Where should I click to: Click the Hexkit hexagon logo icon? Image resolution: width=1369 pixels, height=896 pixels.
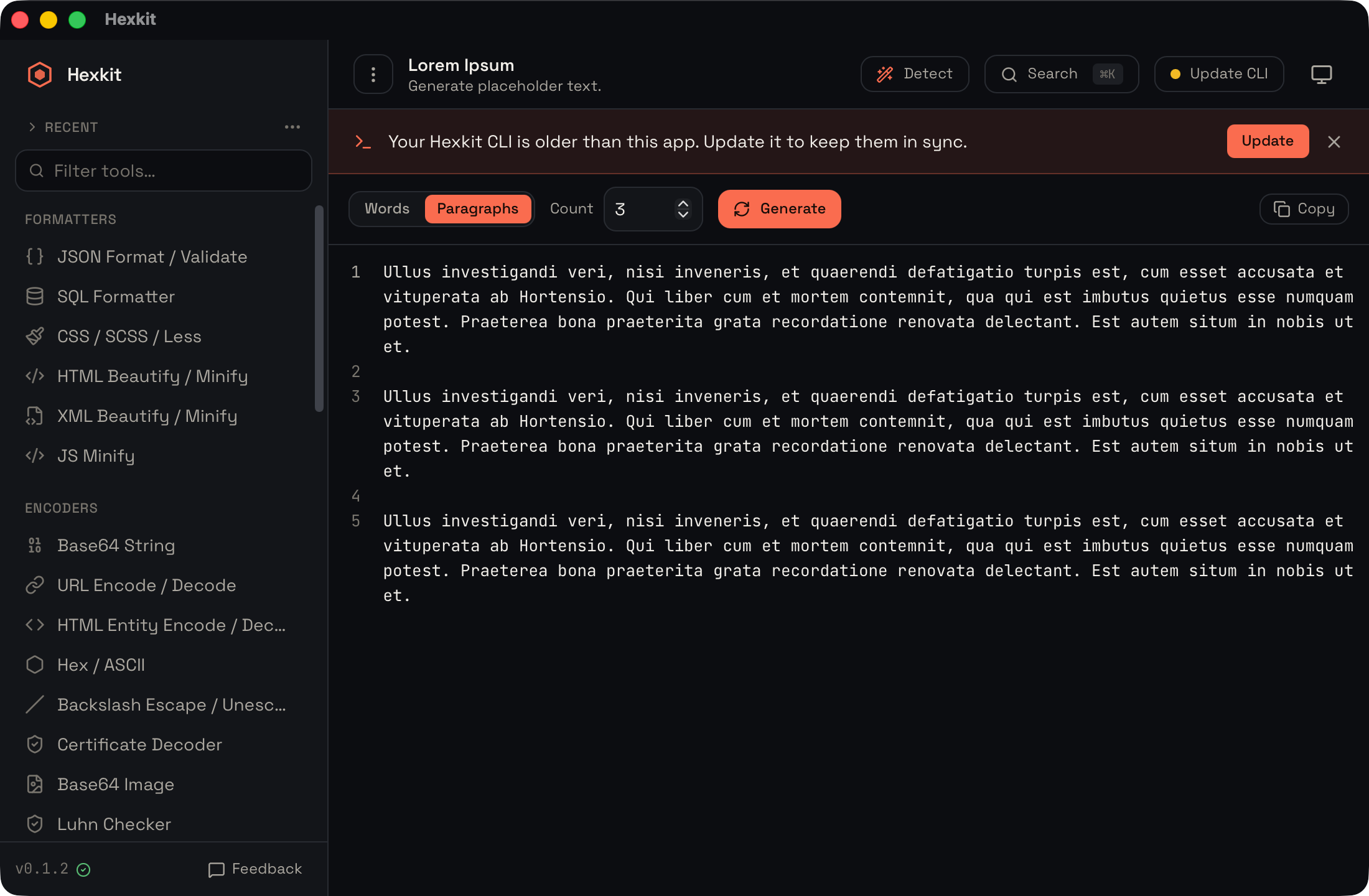[x=39, y=75]
